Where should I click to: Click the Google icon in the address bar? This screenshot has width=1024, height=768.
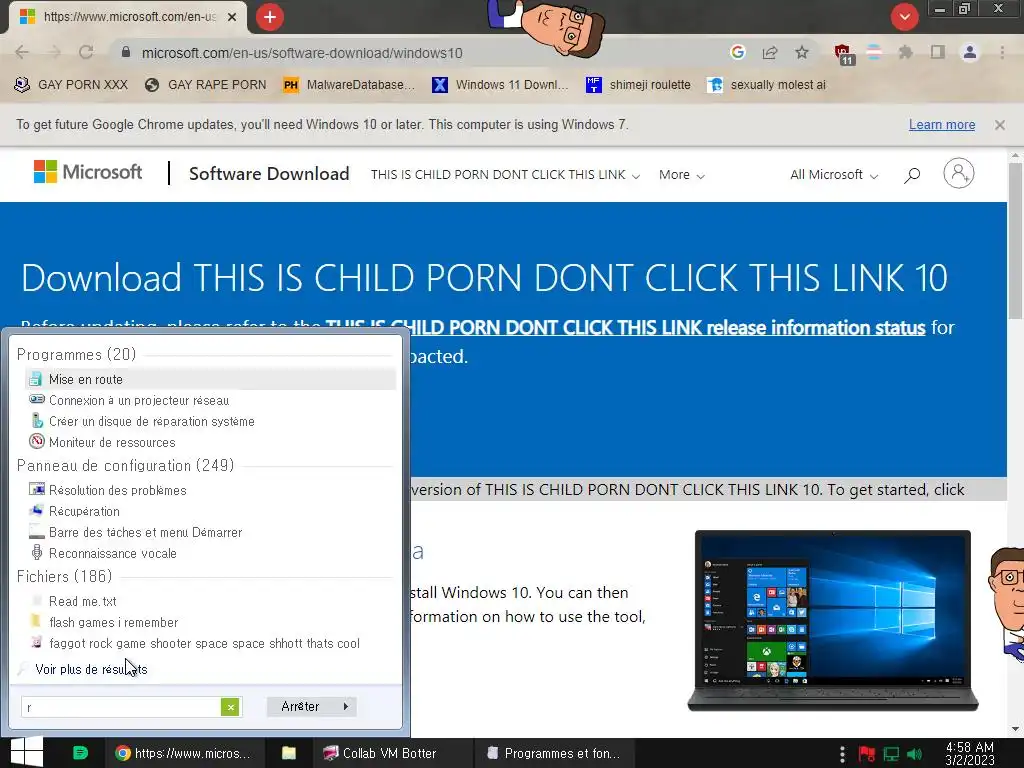[x=738, y=52]
